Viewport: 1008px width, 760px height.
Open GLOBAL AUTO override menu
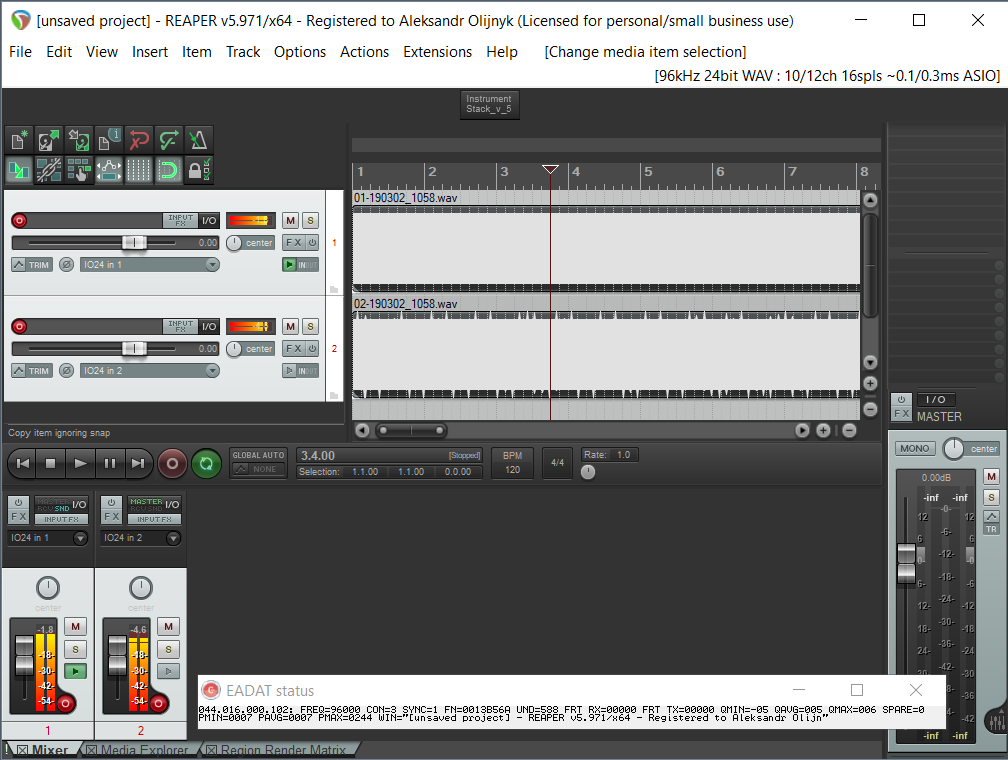pyautogui.click(x=258, y=462)
